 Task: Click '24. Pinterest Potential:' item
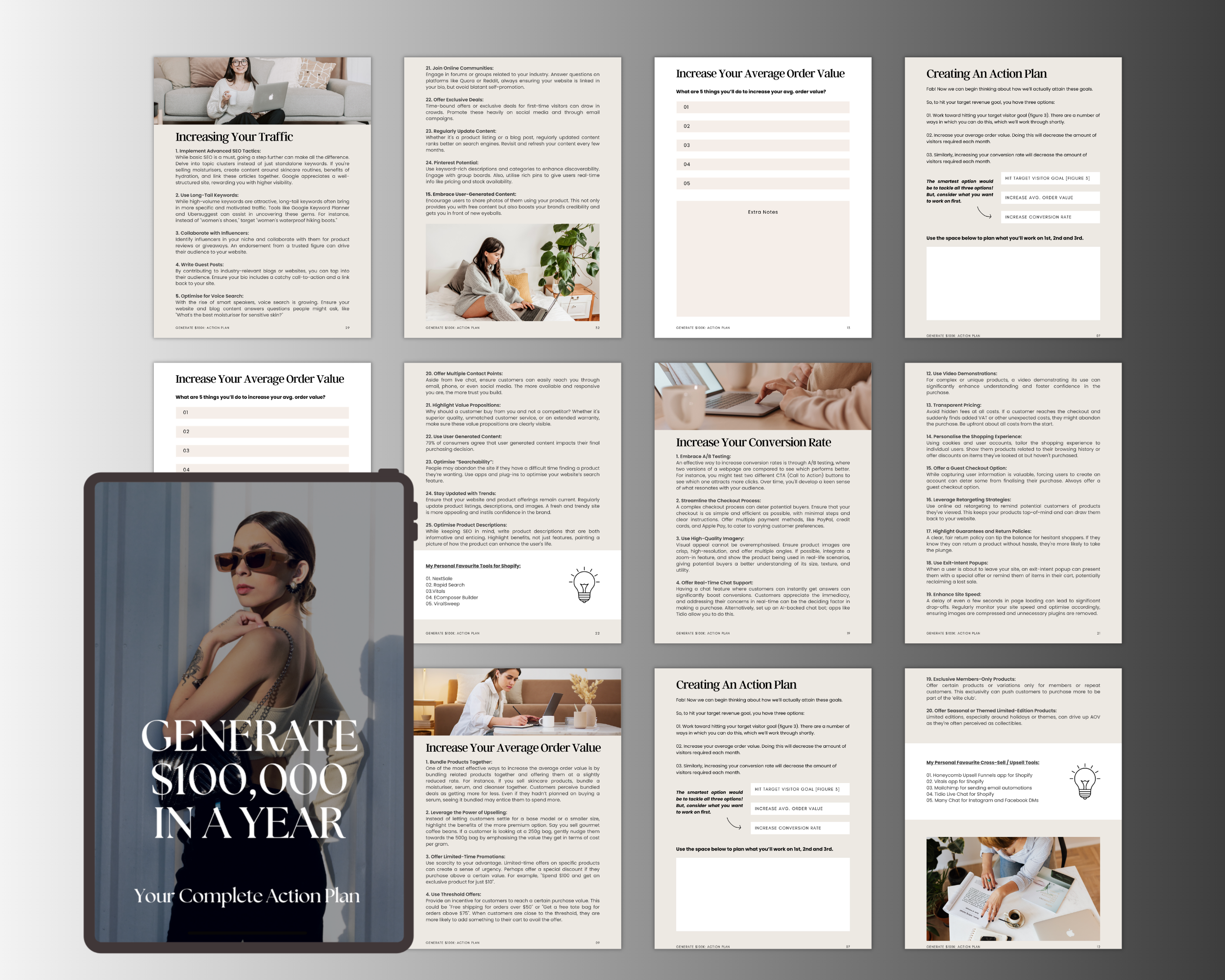point(452,163)
